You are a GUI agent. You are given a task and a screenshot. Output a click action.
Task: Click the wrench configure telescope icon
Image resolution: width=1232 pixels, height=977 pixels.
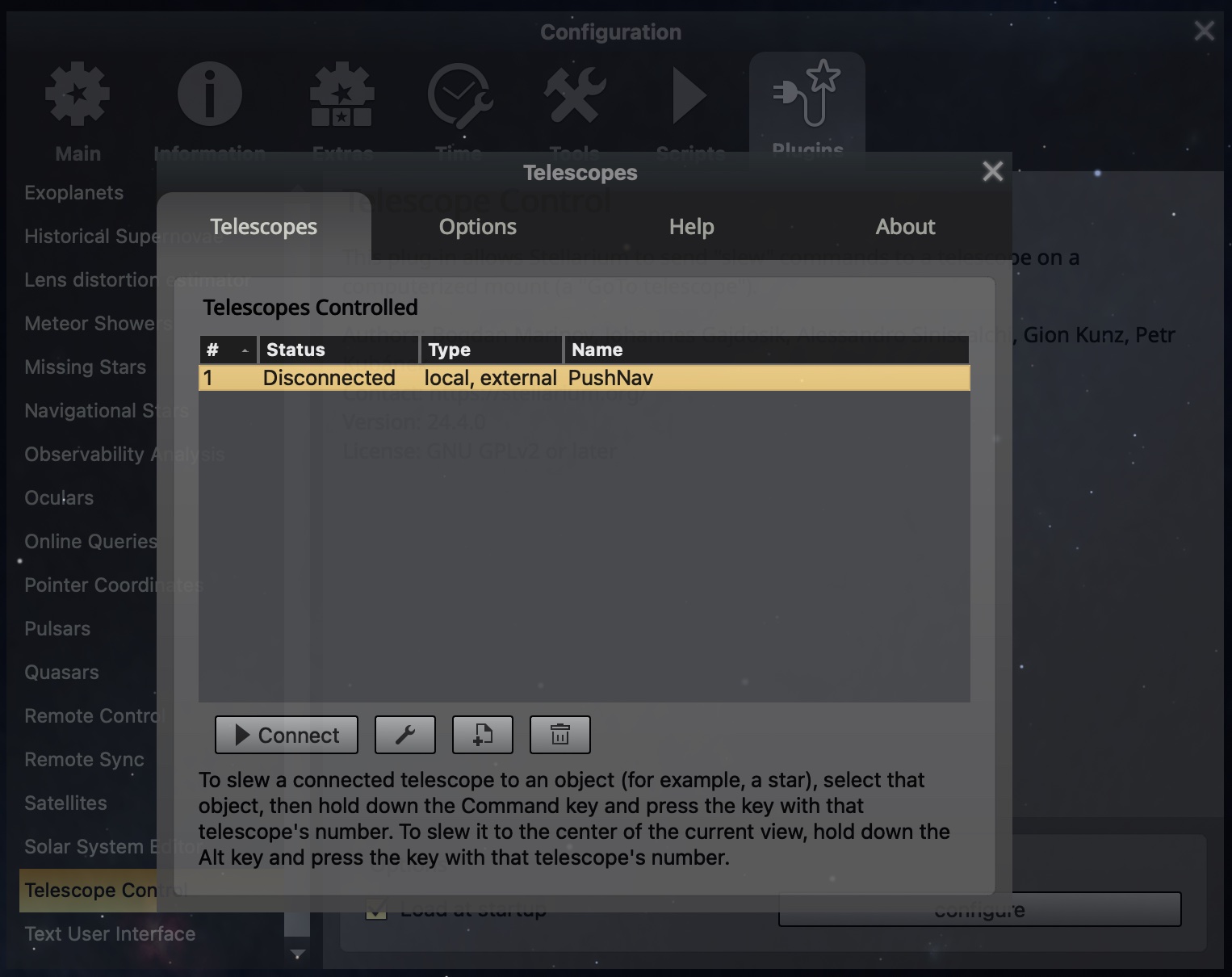click(404, 735)
